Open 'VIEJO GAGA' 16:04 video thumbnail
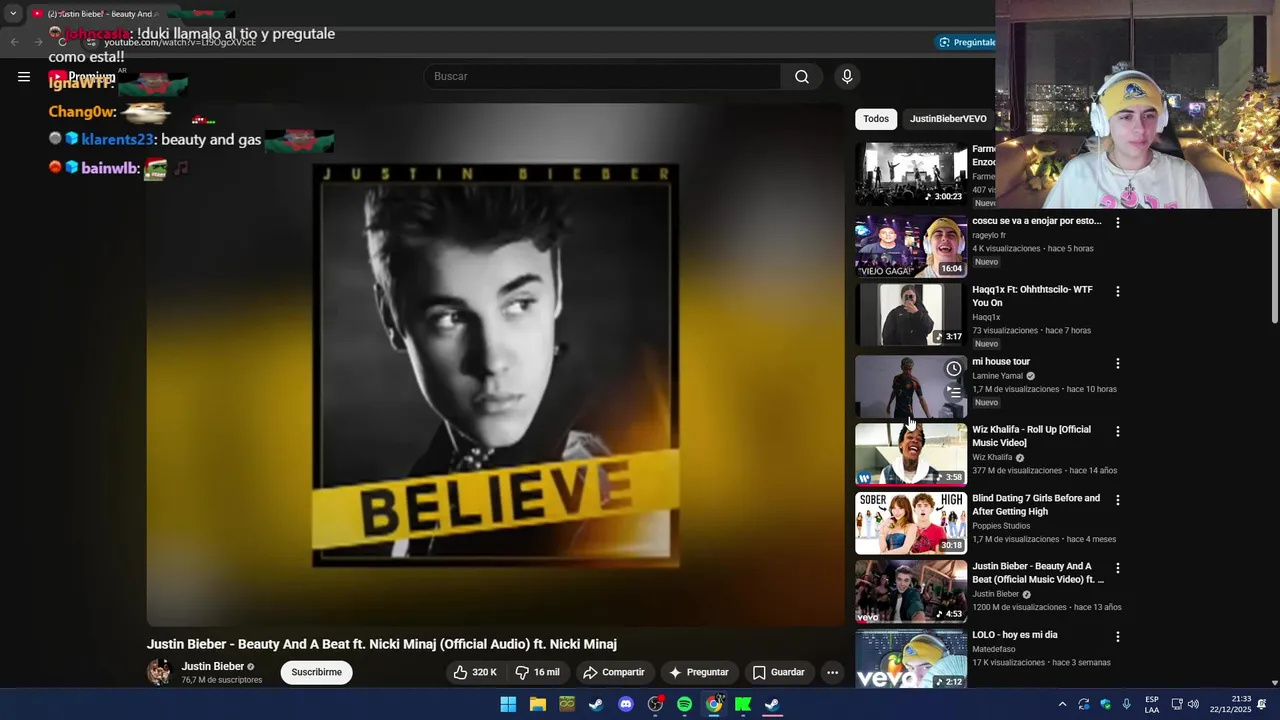Viewport: 1280px width, 720px height. (911, 246)
